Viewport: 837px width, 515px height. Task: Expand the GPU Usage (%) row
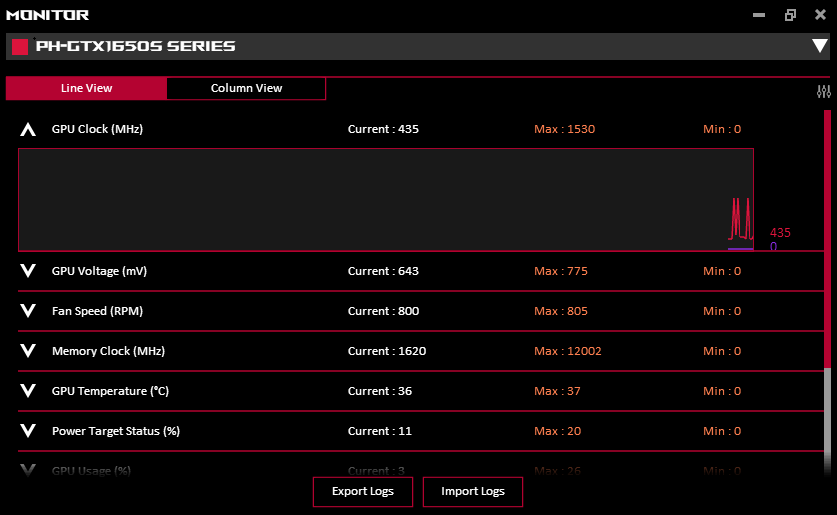[x=28, y=470]
